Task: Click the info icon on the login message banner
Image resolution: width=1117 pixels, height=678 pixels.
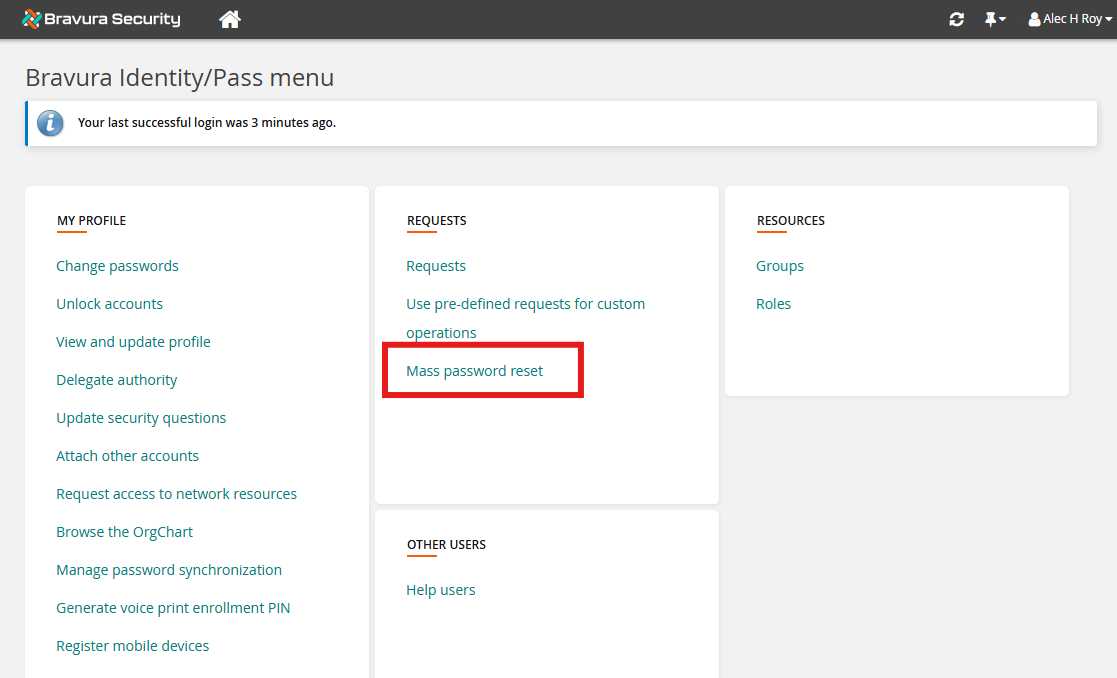Action: click(50, 123)
